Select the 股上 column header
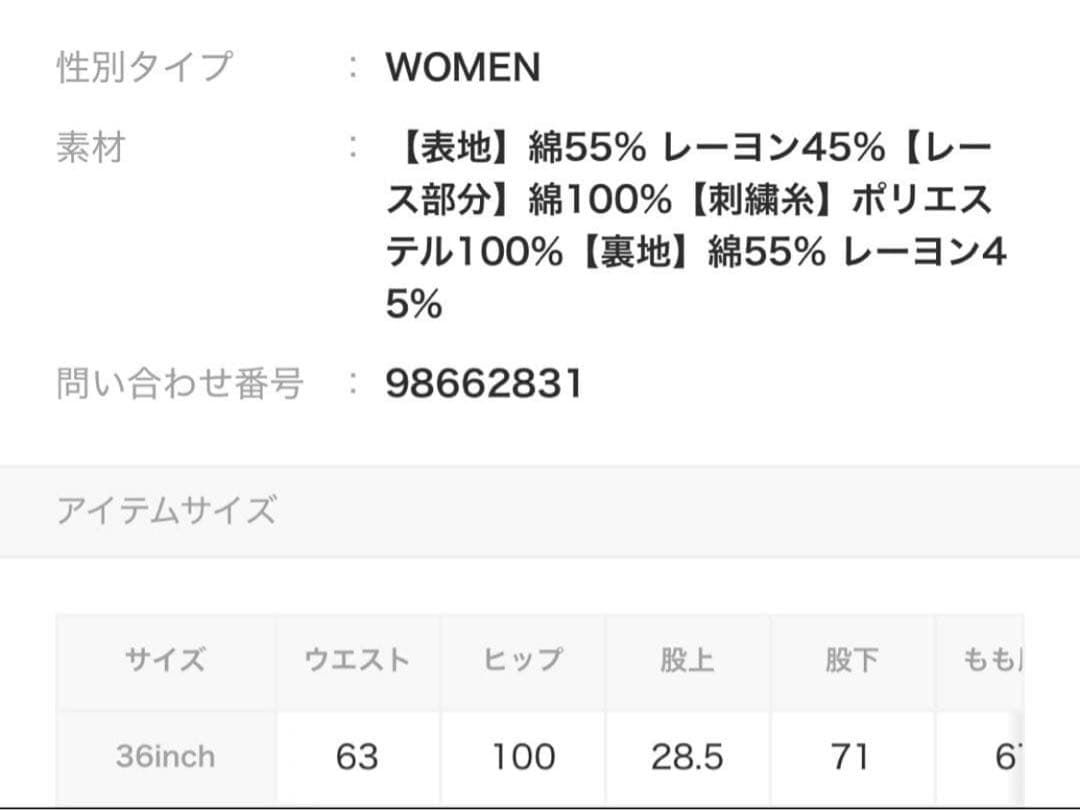This screenshot has height=810, width=1080. [687, 660]
